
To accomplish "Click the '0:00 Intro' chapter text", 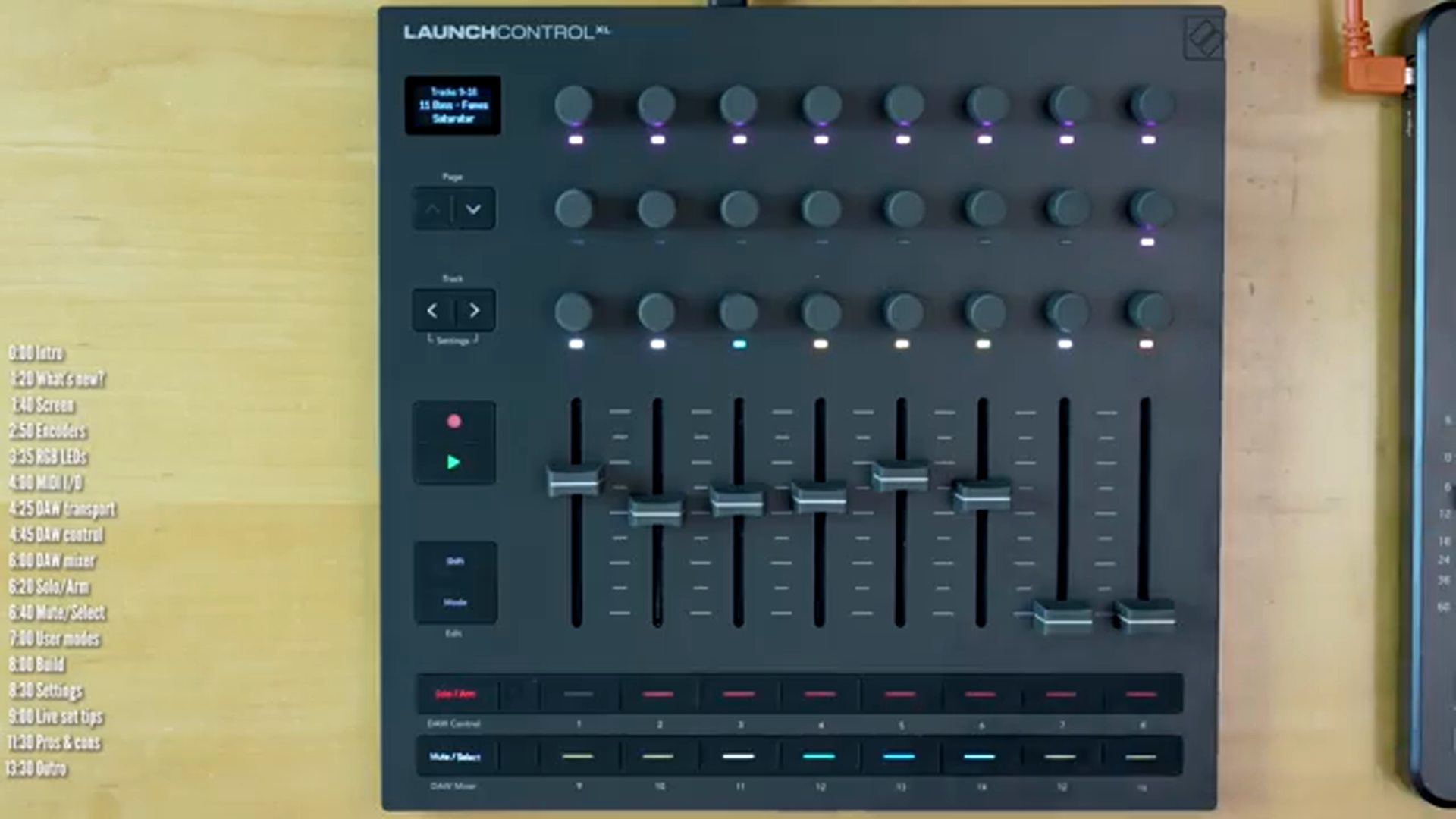I will click(36, 353).
